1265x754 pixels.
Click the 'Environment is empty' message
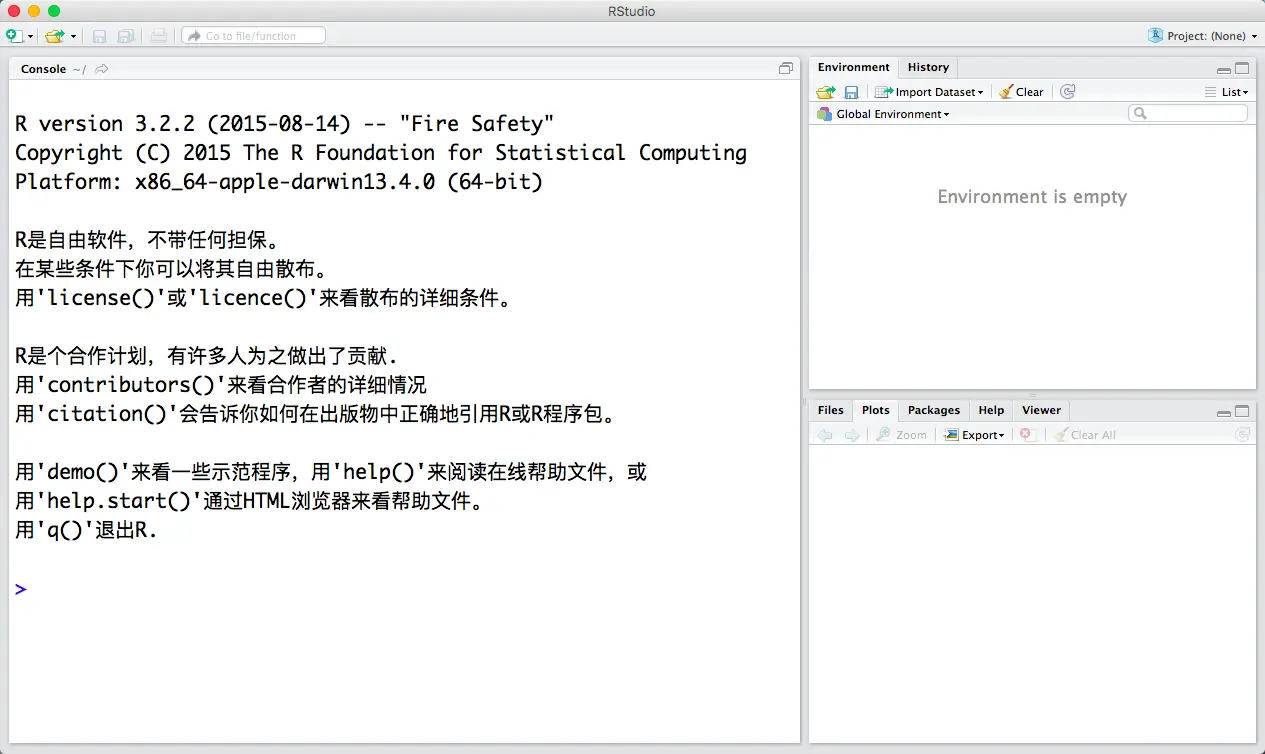(x=1032, y=197)
